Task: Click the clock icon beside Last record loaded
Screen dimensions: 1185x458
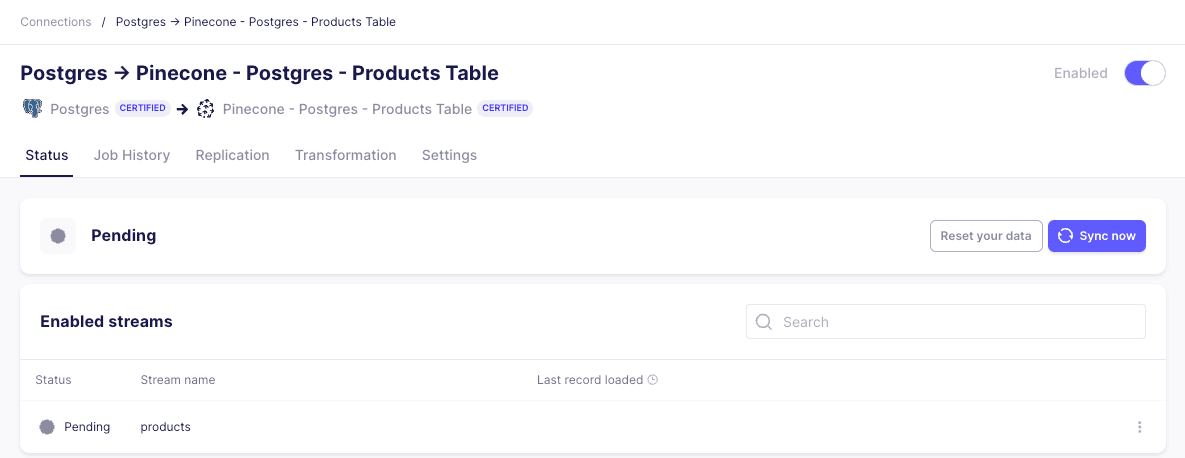Action: pos(652,380)
